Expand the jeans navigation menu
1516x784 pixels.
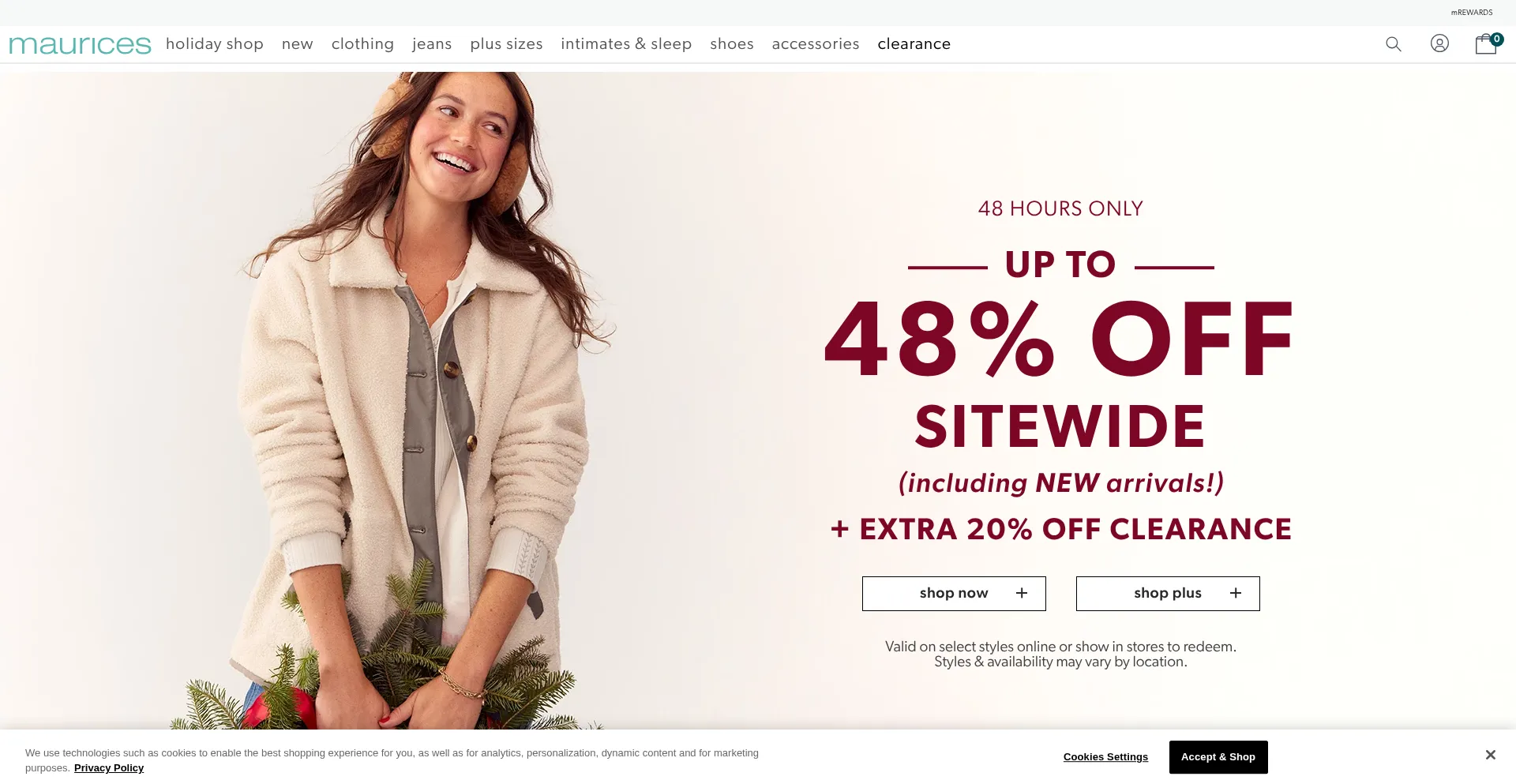(432, 44)
